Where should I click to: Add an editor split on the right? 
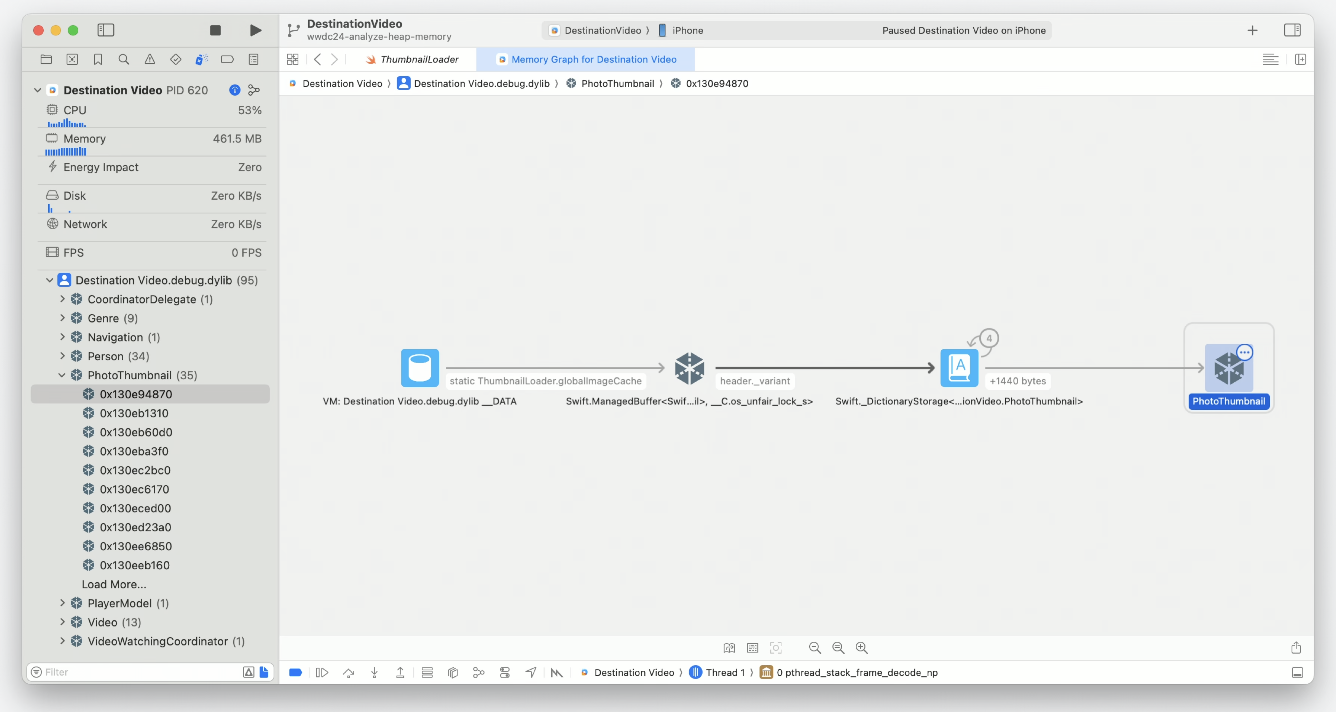[1300, 59]
